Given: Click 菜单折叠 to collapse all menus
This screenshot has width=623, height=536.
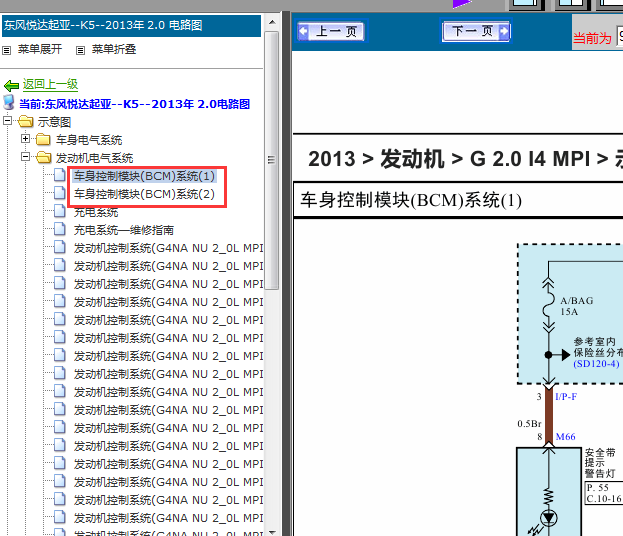Looking at the screenshot, I should pyautogui.click(x=114, y=49).
